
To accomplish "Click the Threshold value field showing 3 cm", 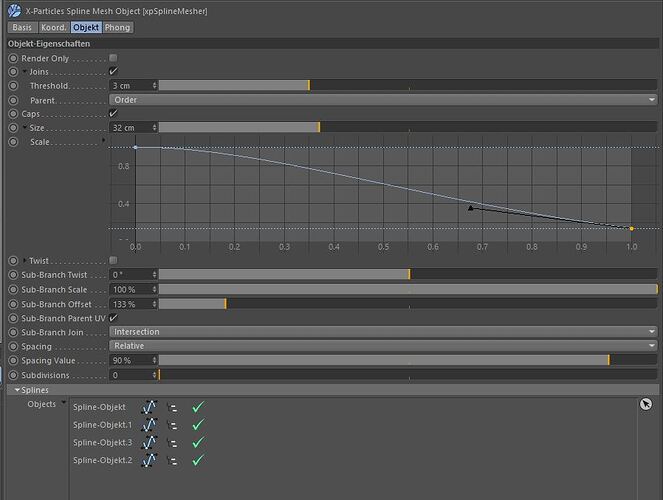I will (x=133, y=85).
